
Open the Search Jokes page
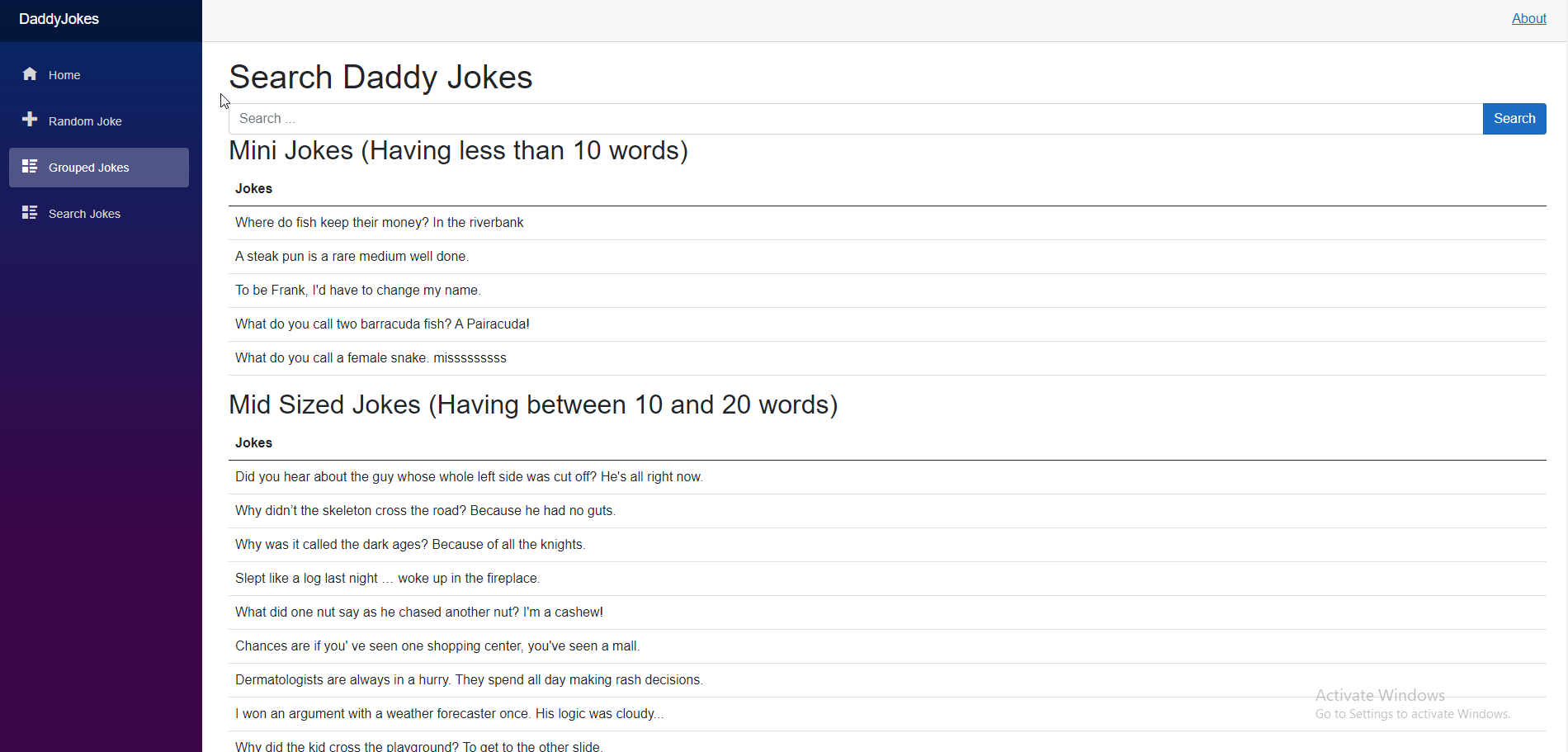84,213
